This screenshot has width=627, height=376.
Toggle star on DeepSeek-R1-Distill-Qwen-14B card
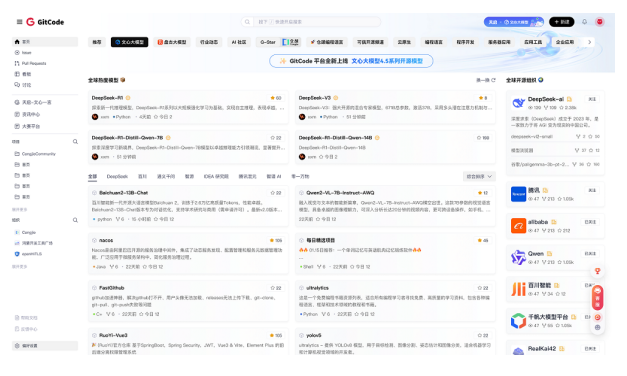tap(483, 138)
